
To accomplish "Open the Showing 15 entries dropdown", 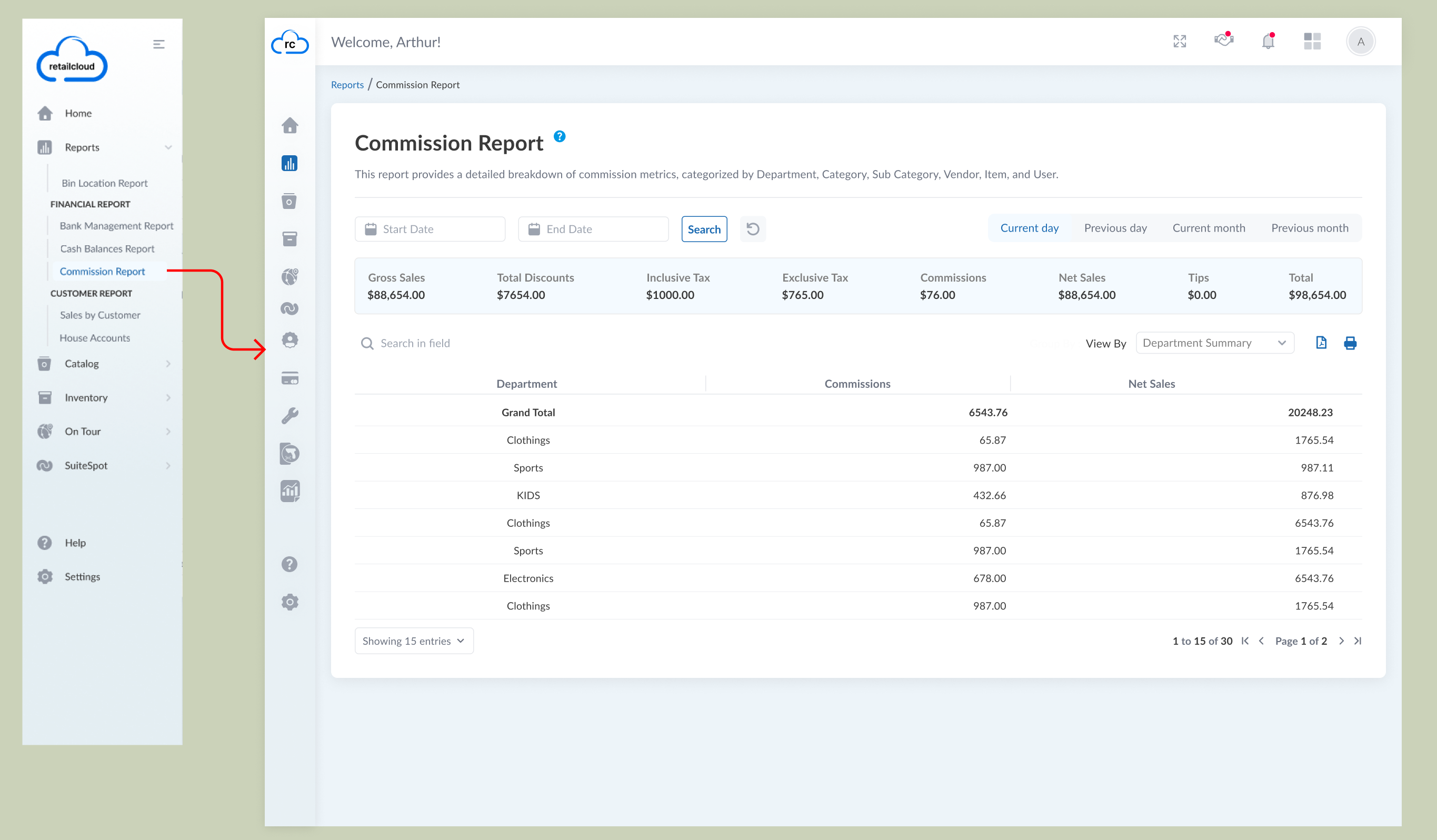I will pyautogui.click(x=413, y=641).
